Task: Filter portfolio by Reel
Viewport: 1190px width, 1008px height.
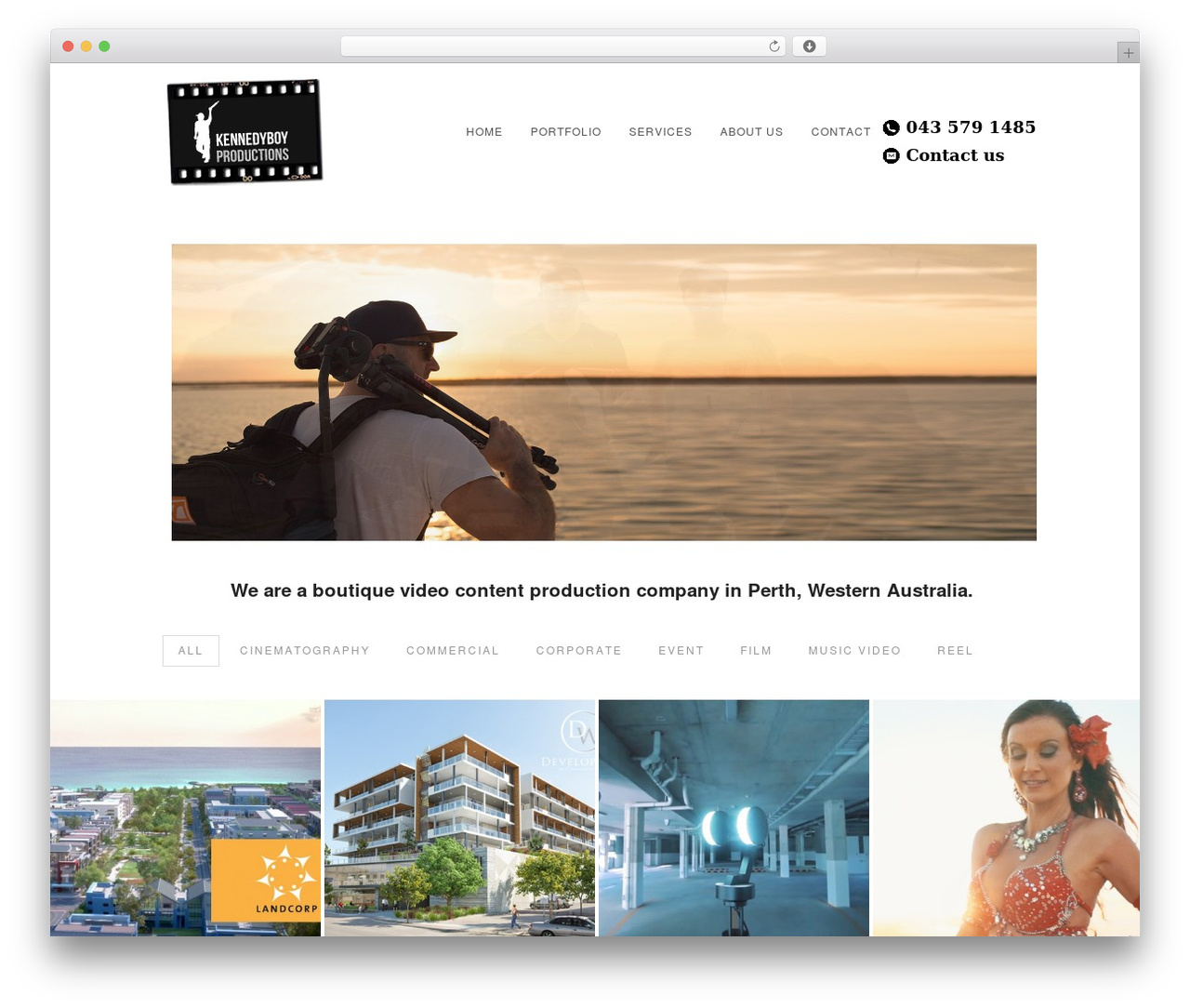Action: [x=955, y=651]
